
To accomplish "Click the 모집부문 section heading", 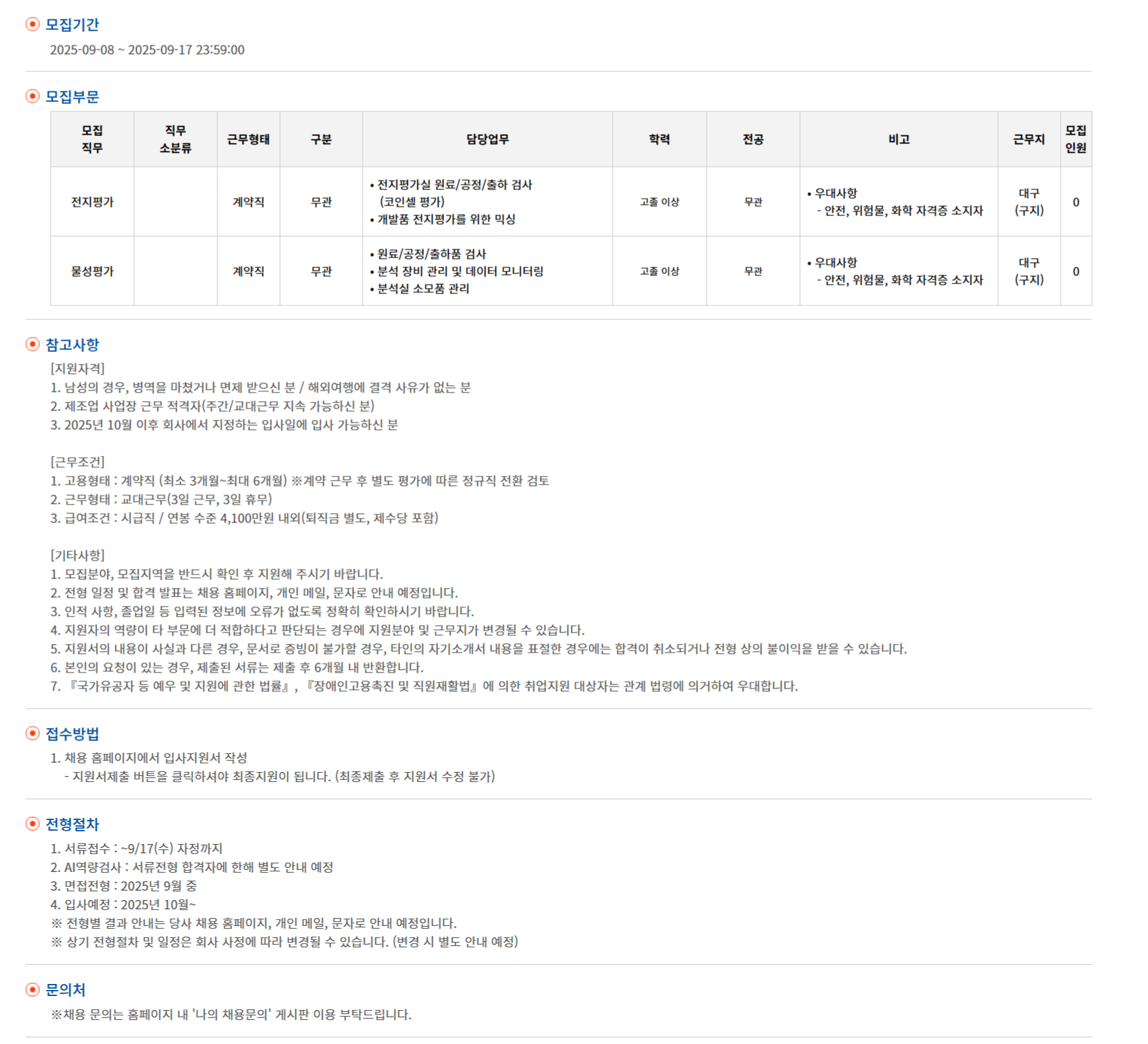I will click(72, 97).
